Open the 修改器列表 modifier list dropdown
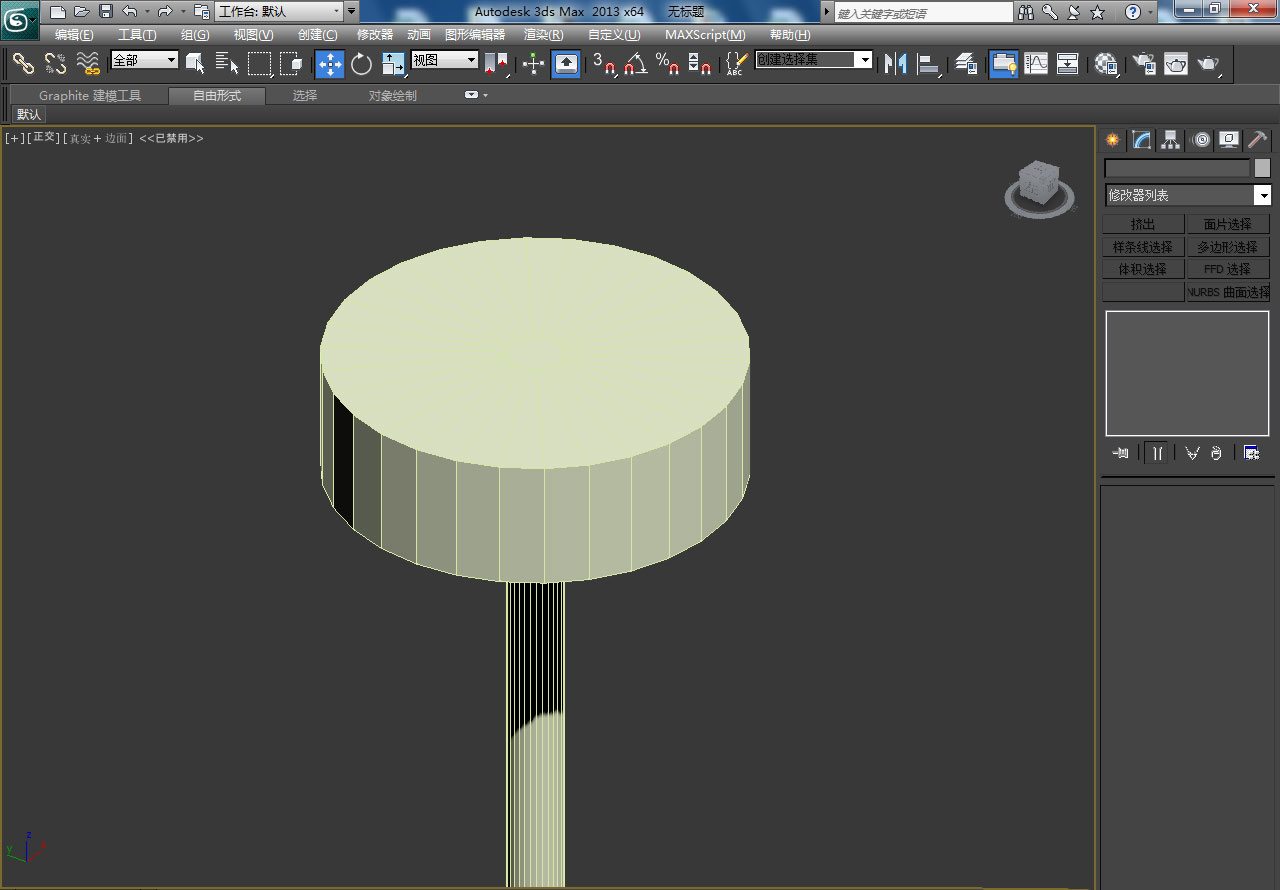The image size is (1280, 890). click(x=1187, y=196)
